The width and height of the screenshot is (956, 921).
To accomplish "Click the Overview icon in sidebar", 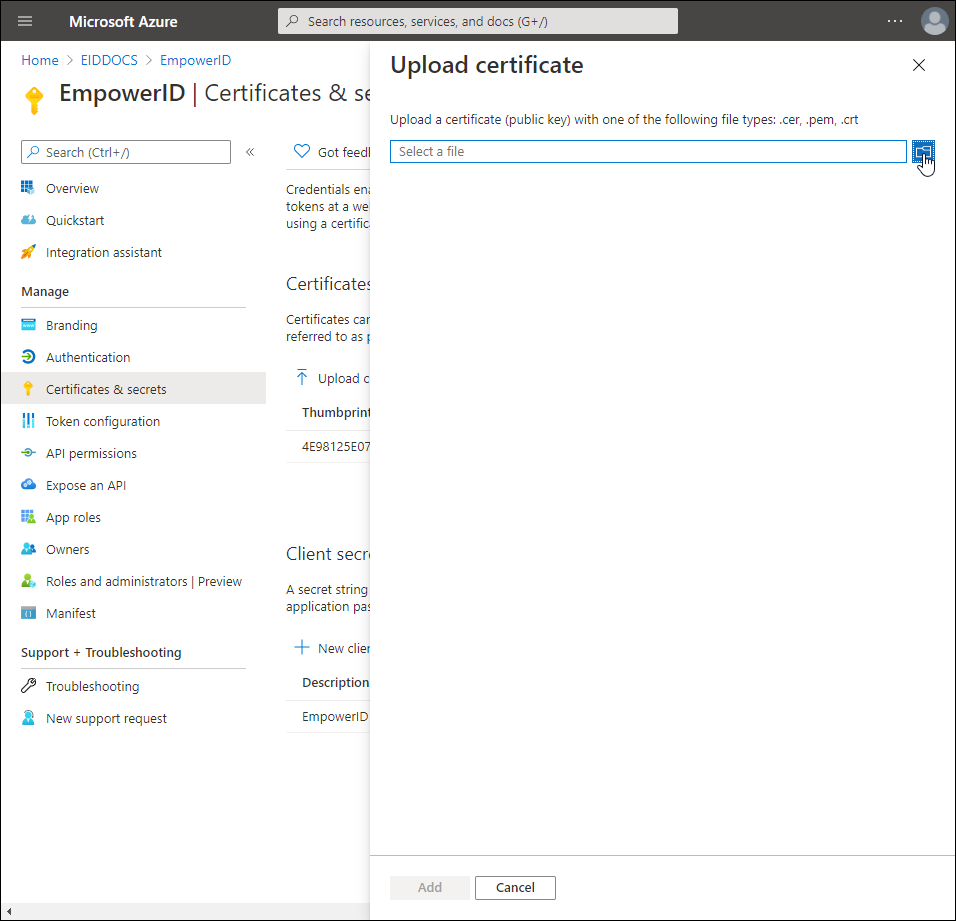I will 28,188.
